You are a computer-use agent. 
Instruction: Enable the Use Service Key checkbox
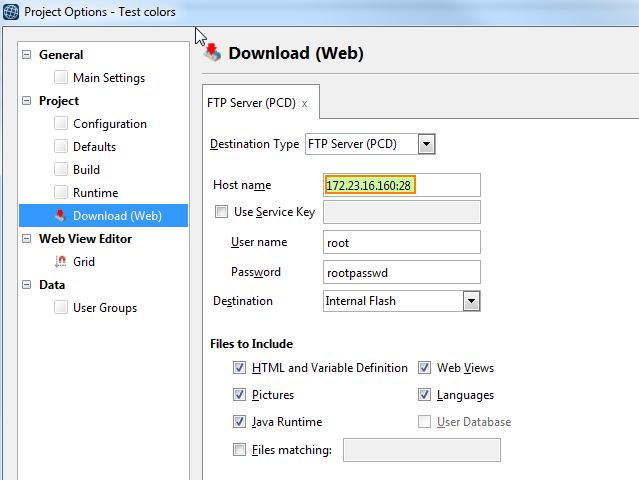point(221,211)
